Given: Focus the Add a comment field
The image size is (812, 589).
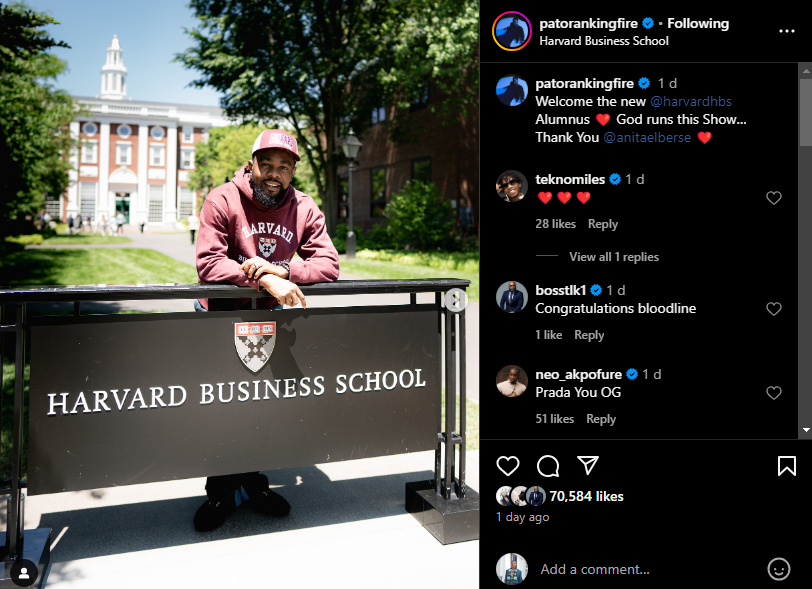Looking at the screenshot, I should (x=647, y=569).
